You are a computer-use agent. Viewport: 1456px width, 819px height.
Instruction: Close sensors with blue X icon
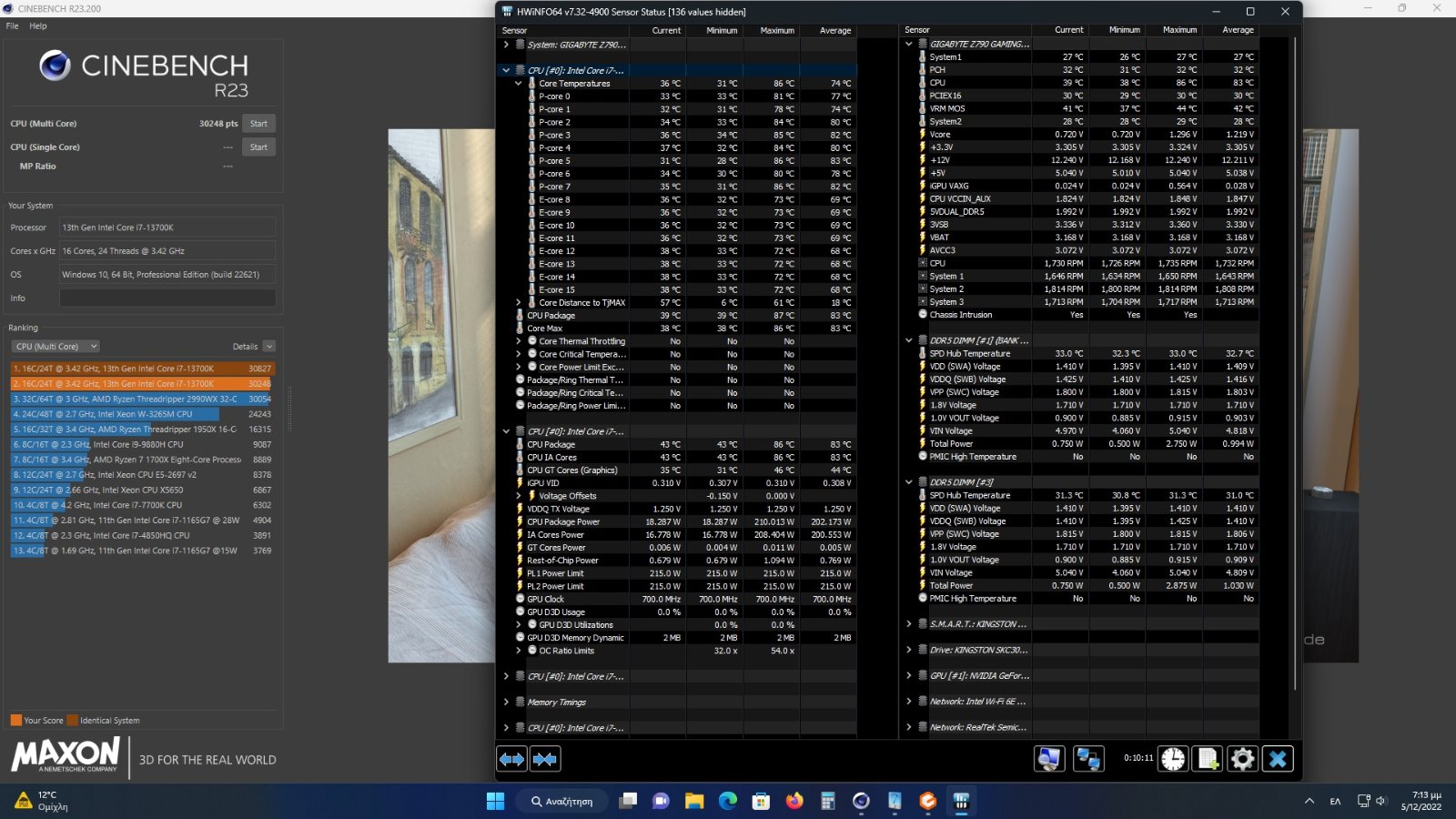pos(1278,759)
